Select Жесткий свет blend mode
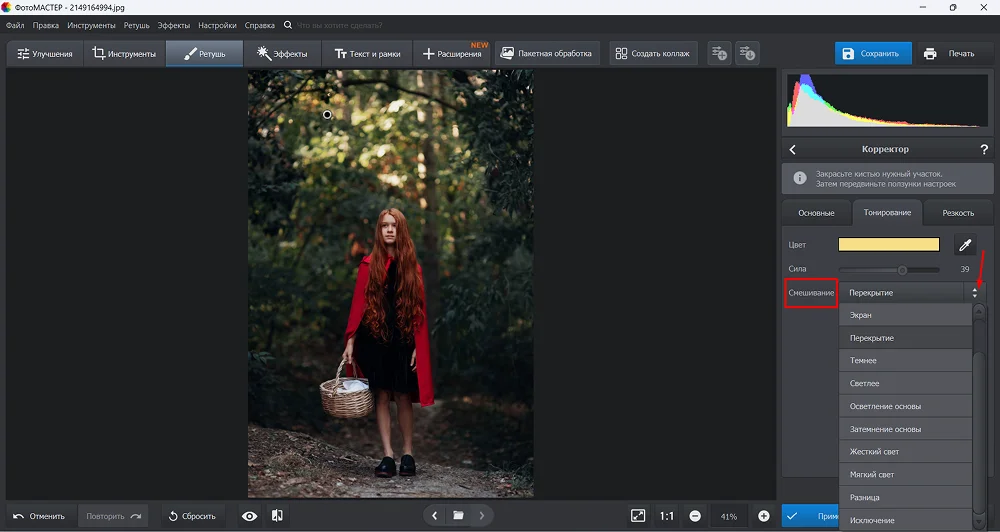Image resolution: width=1000 pixels, height=532 pixels. pyautogui.click(x=905, y=452)
